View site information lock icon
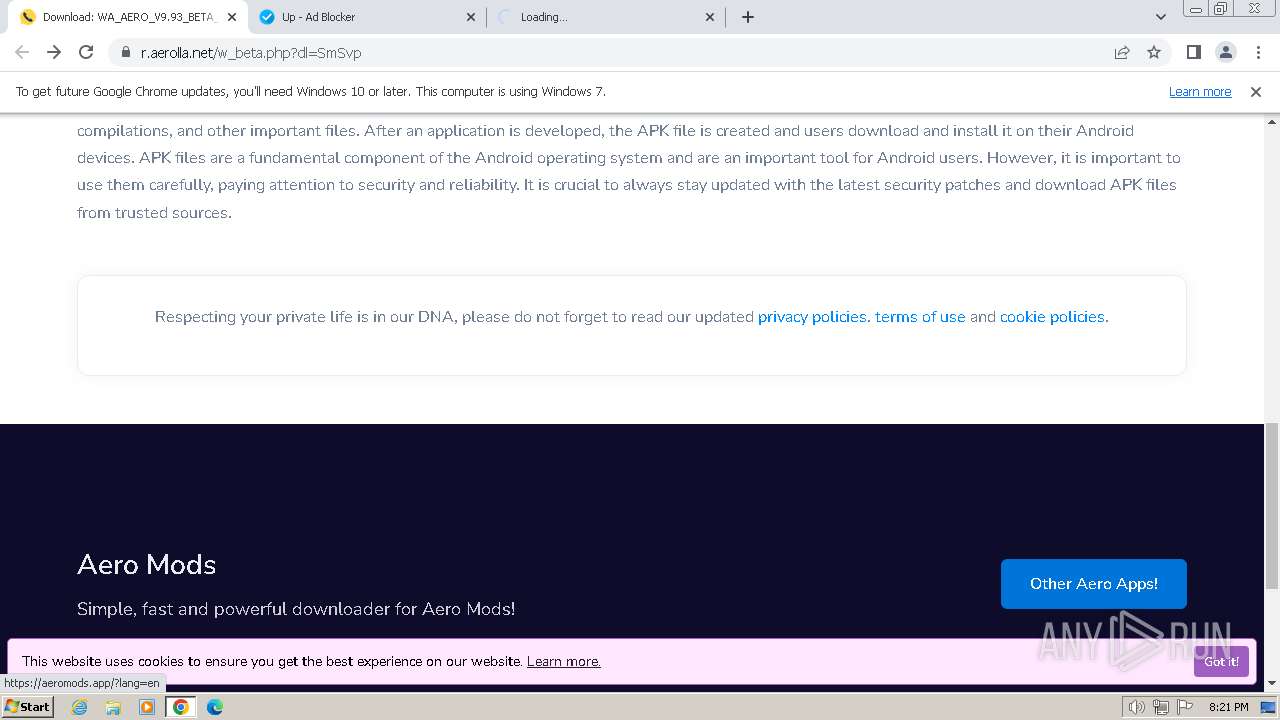This screenshot has width=1280, height=720. pyautogui.click(x=125, y=52)
